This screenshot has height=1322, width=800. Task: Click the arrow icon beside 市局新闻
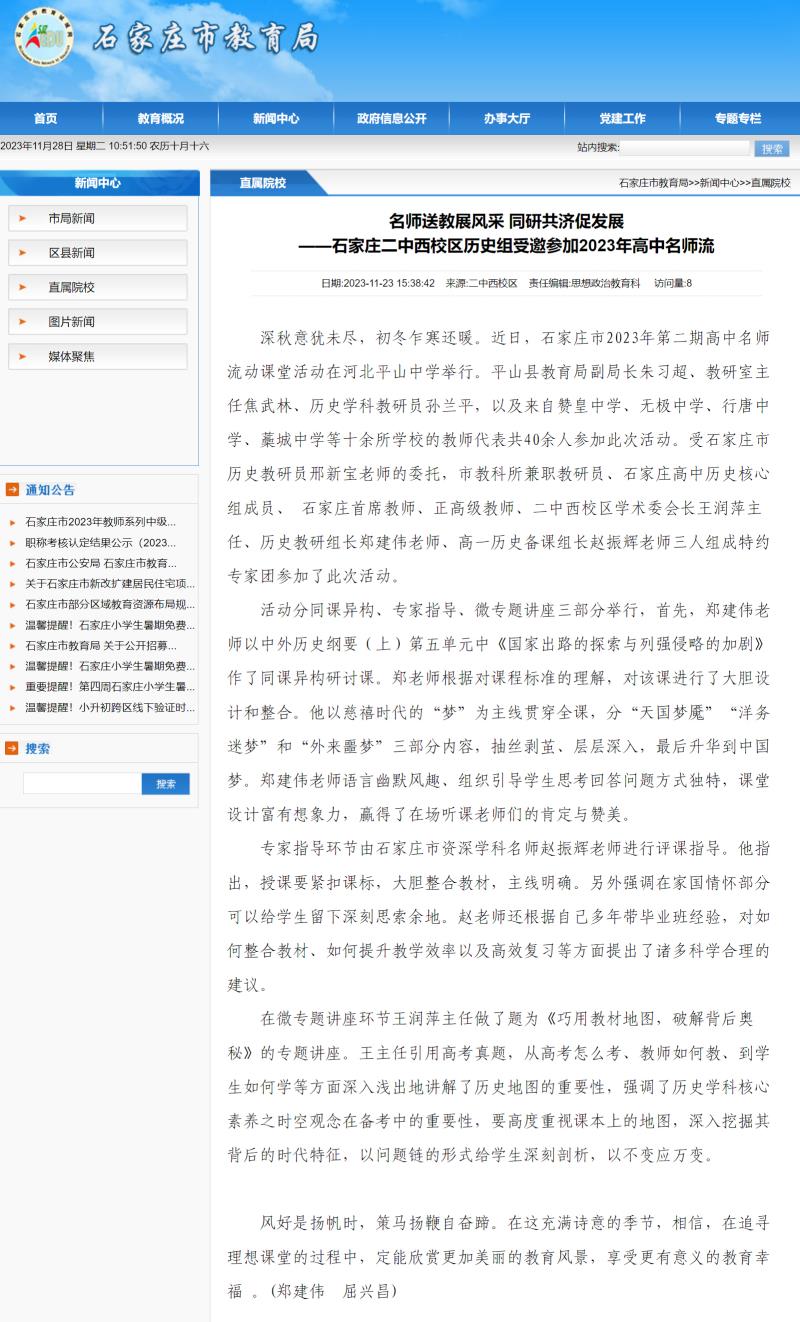tap(22, 218)
